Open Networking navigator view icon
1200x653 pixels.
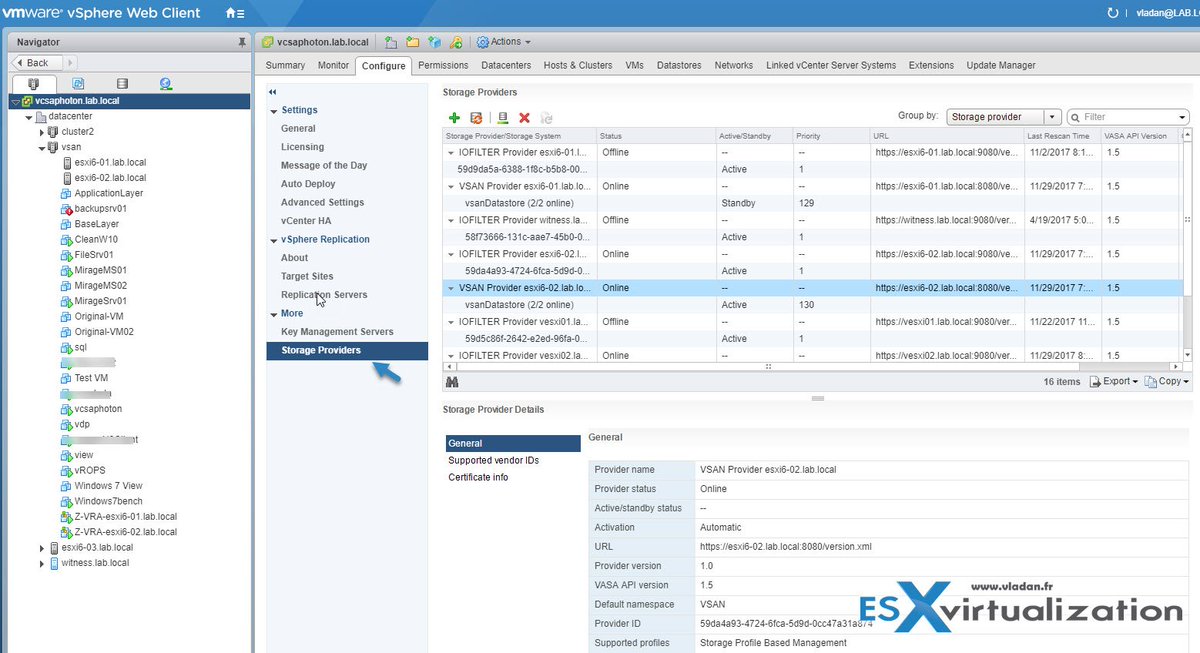click(165, 84)
